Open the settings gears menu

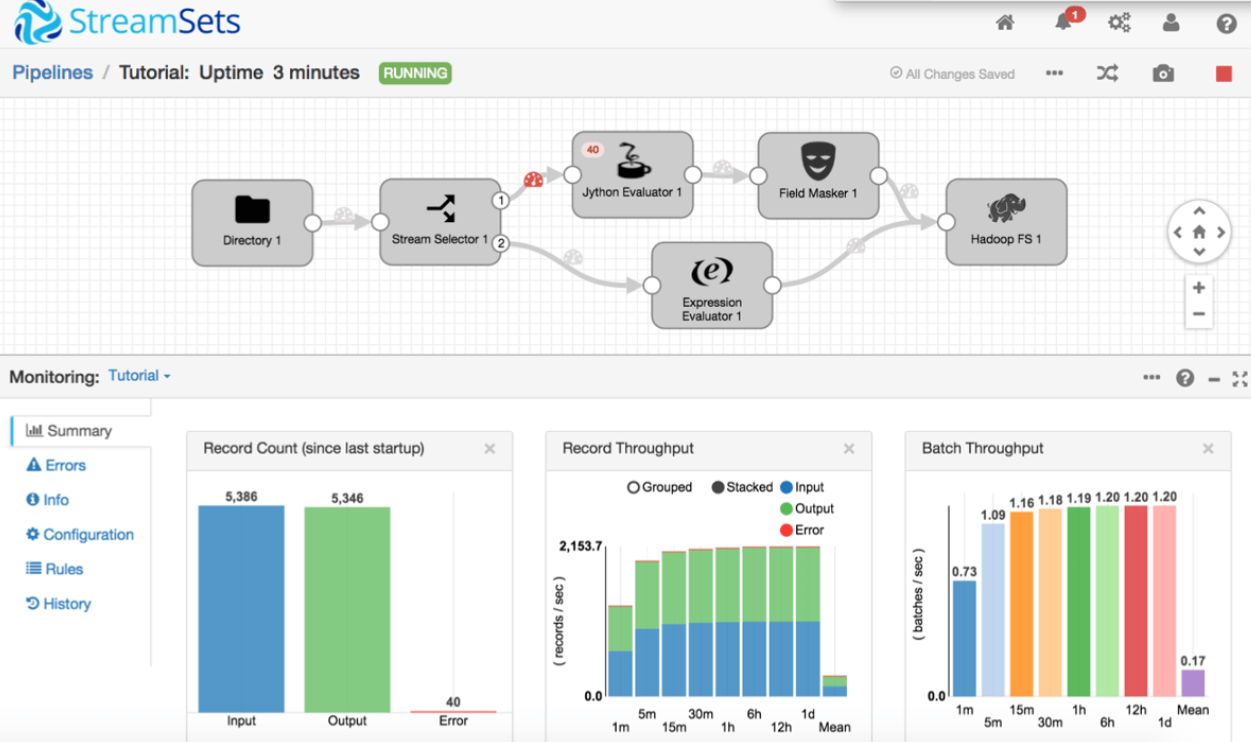tap(1119, 21)
